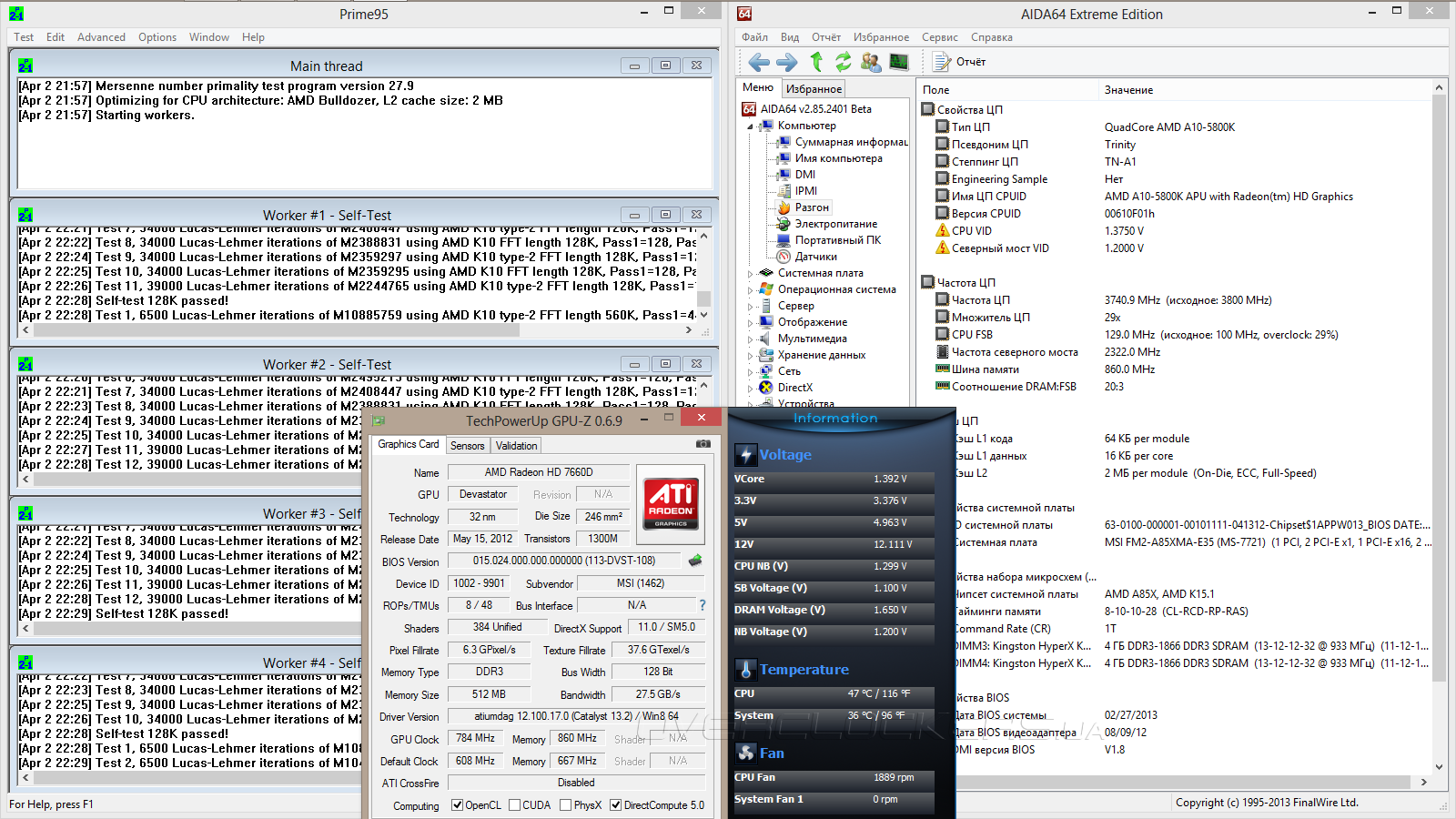
Task: Open Электропитание in the AIDA64 tree
Action: tap(836, 224)
